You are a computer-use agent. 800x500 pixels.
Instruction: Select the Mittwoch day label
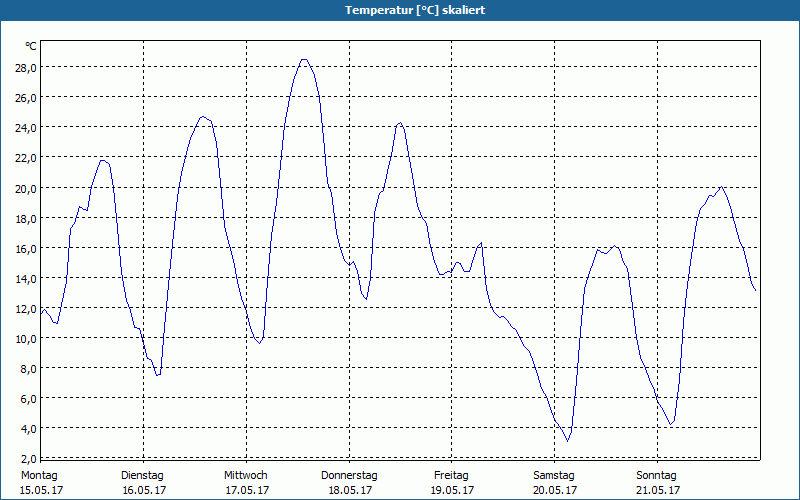click(246, 476)
